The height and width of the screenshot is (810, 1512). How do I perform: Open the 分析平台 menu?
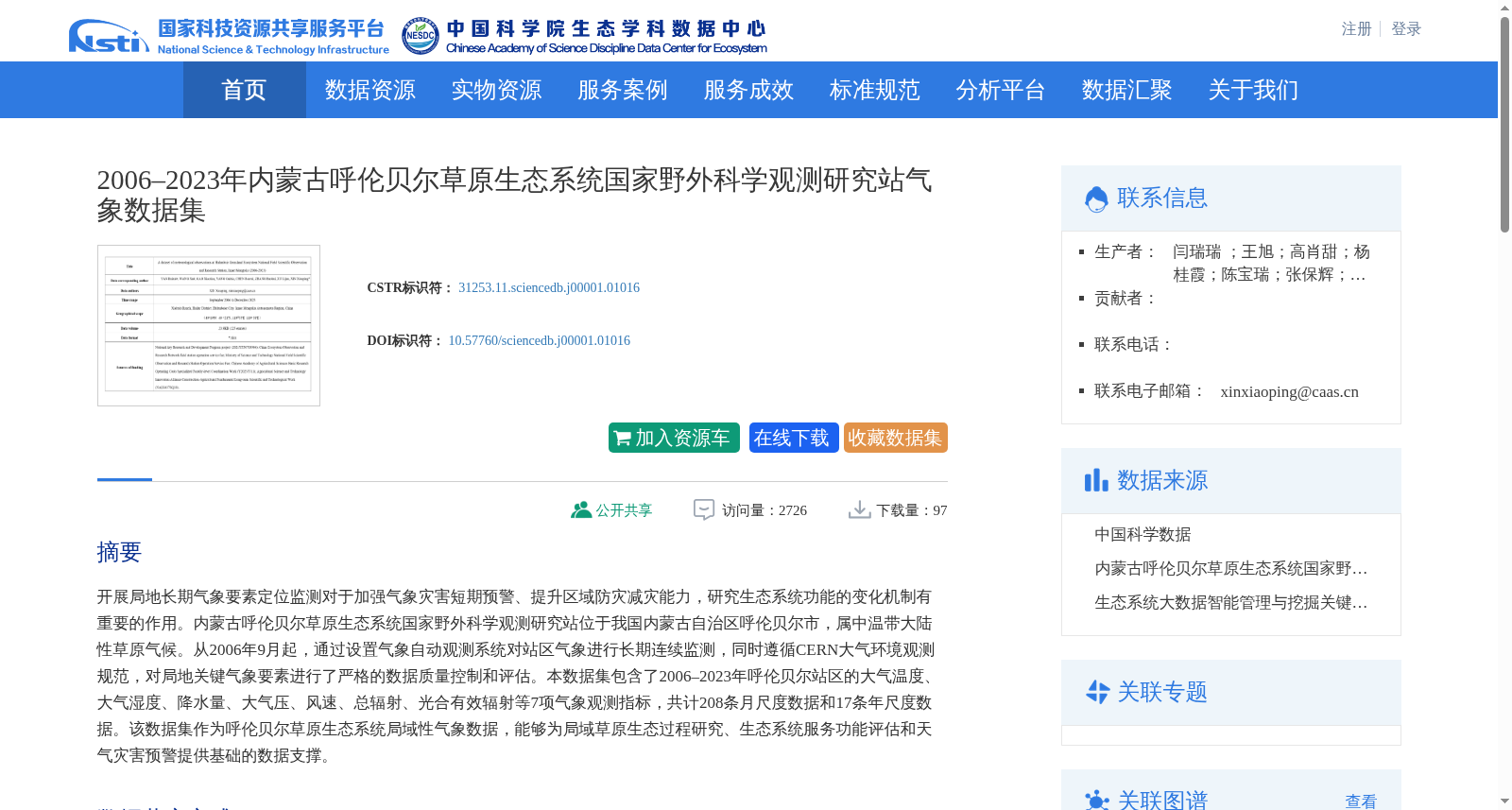(1000, 90)
